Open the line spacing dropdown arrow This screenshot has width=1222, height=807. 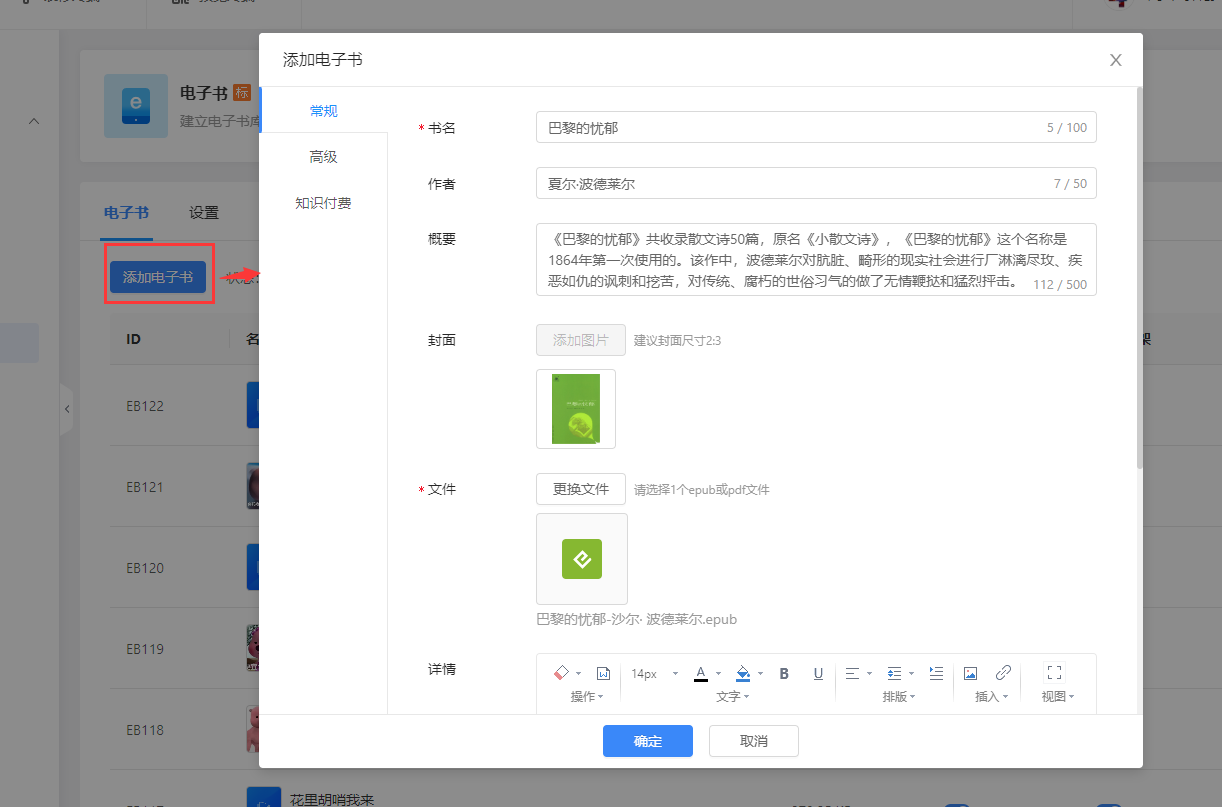pyautogui.click(x=911, y=674)
